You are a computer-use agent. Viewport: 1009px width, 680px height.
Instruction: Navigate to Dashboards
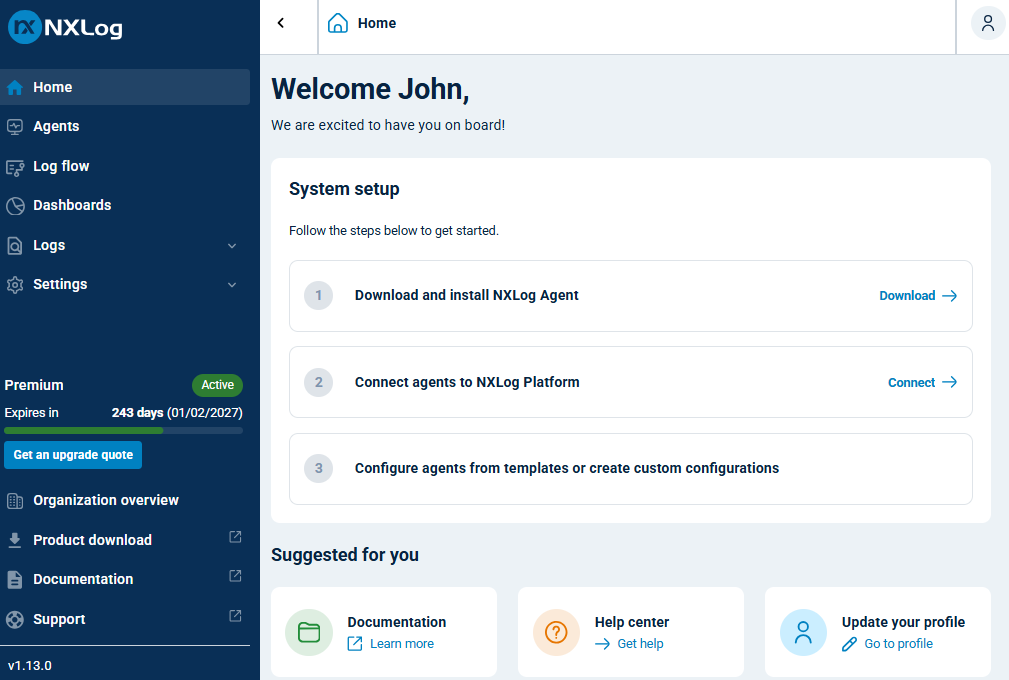pos(125,206)
